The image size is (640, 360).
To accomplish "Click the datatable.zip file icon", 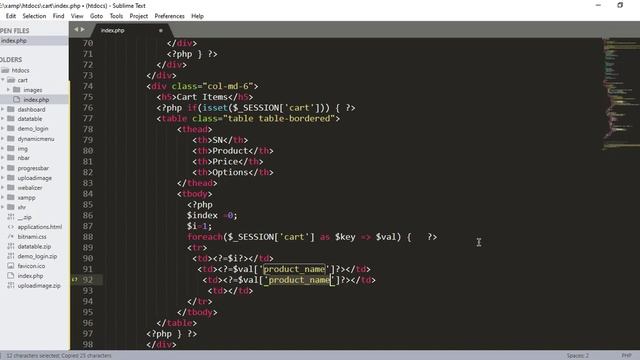I will point(11,246).
